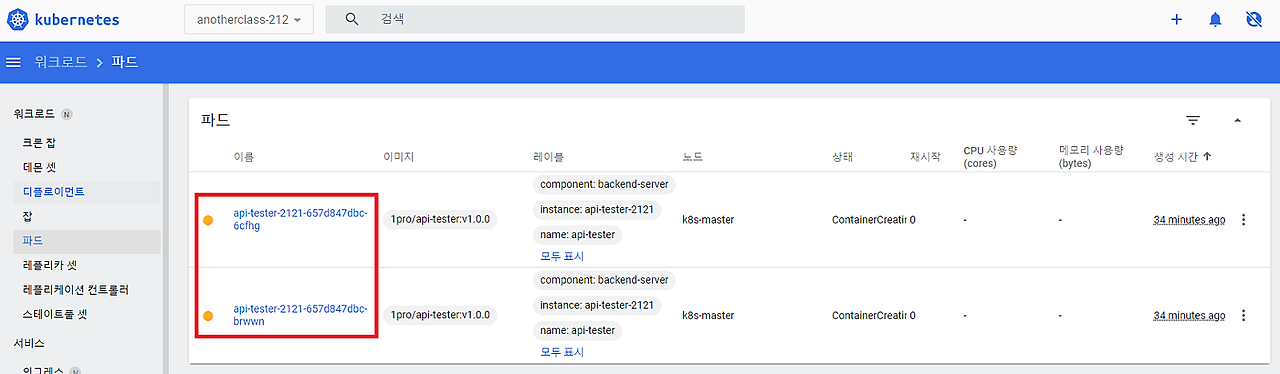This screenshot has width=1280, height=374.
Task: Click image chip of 6cfhg pod row
Action: [440, 219]
